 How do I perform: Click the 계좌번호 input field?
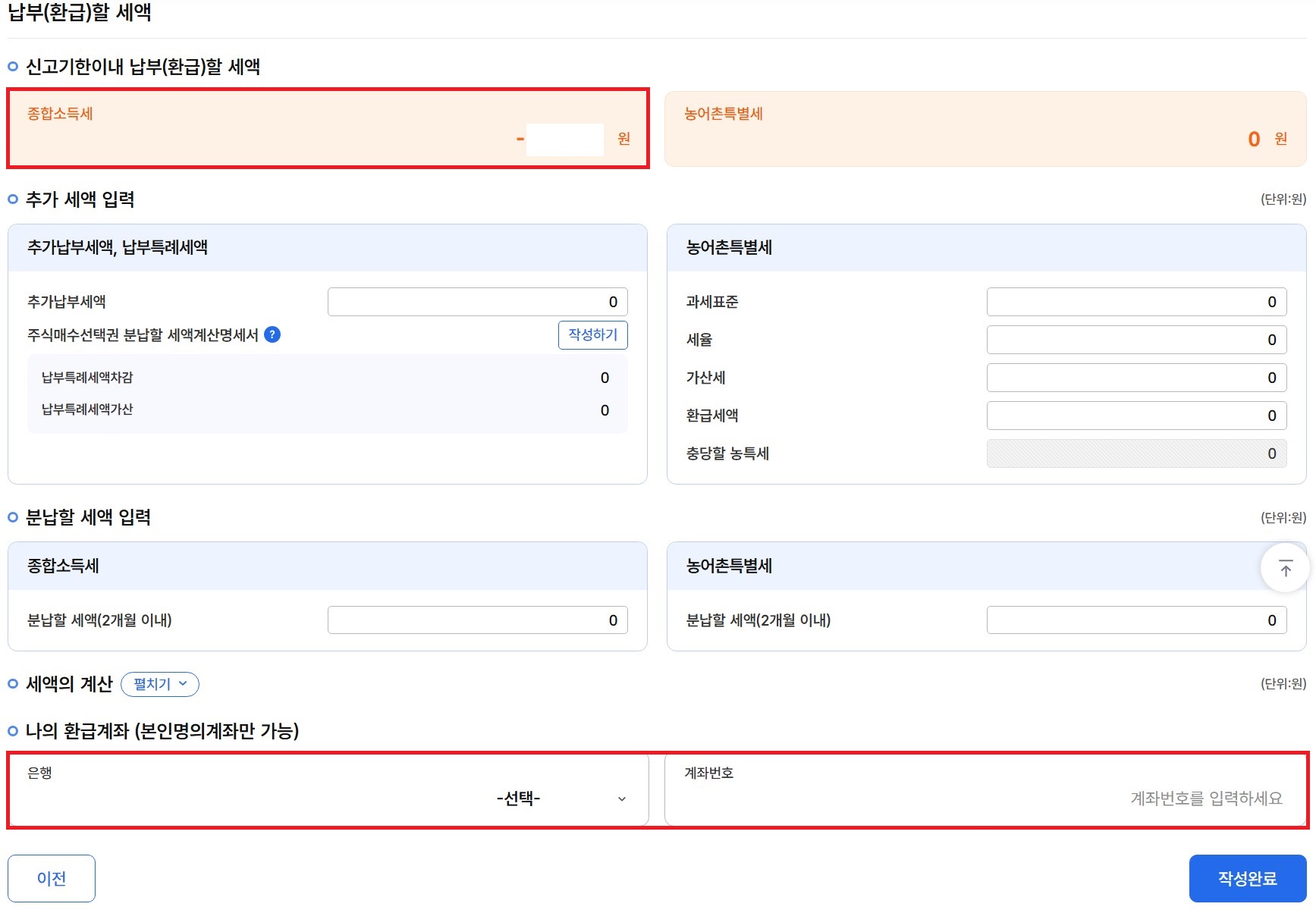click(x=985, y=789)
